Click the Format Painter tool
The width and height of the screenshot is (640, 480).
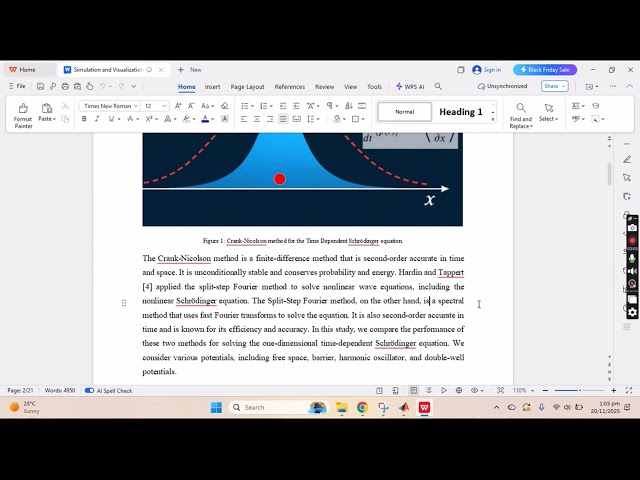coord(23,115)
